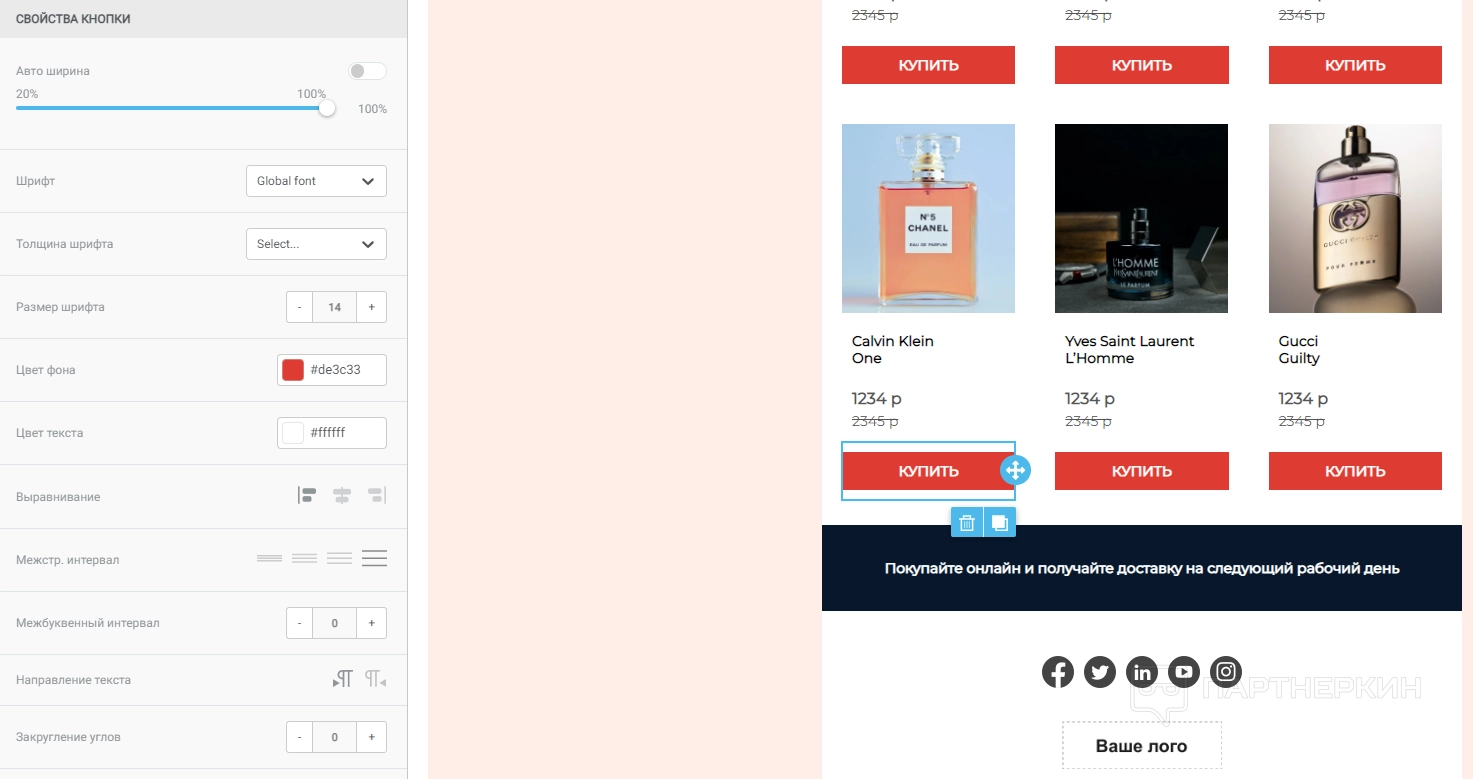This screenshot has width=1473, height=779.
Task: Increase the Размер шрифта value
Action: click(x=371, y=307)
